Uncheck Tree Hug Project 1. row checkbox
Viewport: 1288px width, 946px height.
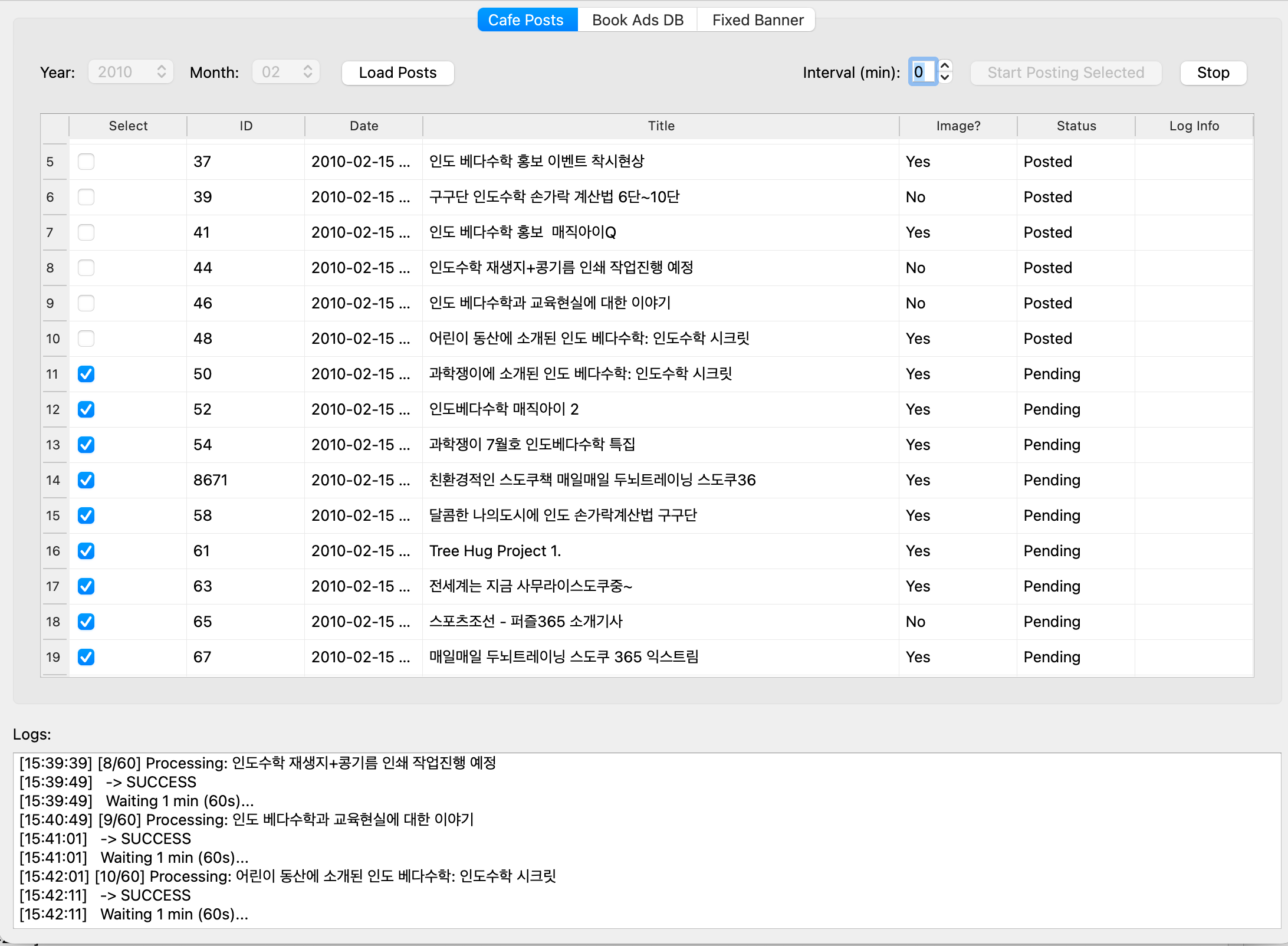click(x=86, y=551)
